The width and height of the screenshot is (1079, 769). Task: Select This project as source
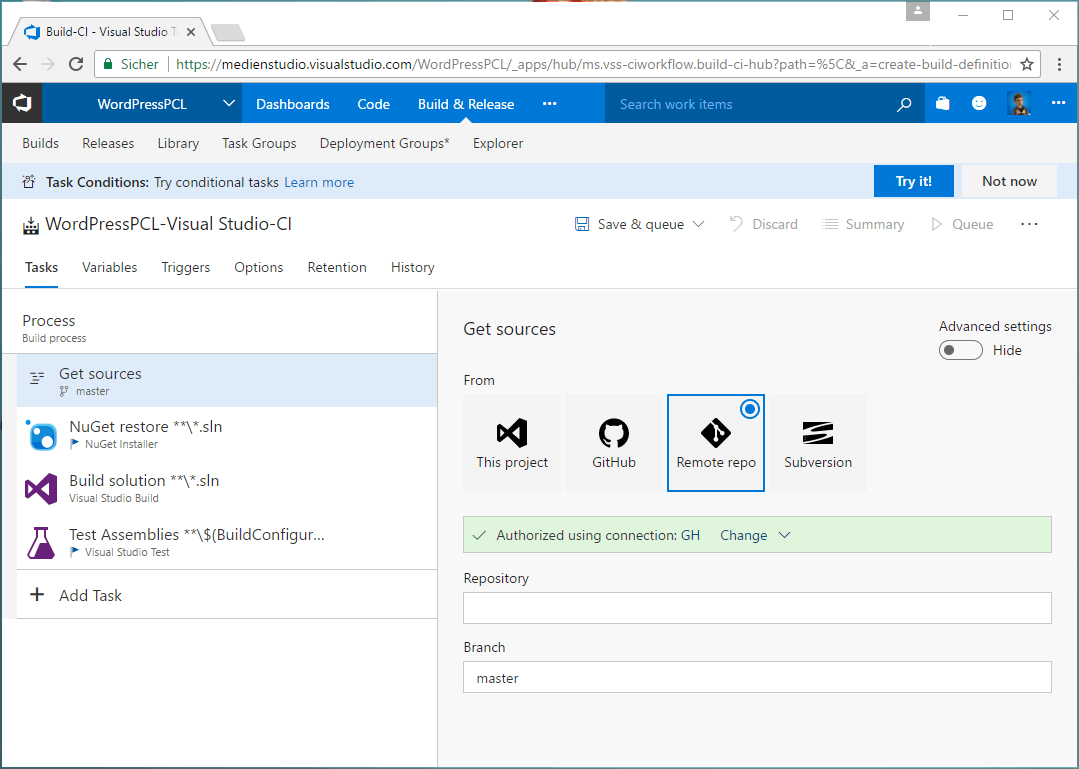512,443
